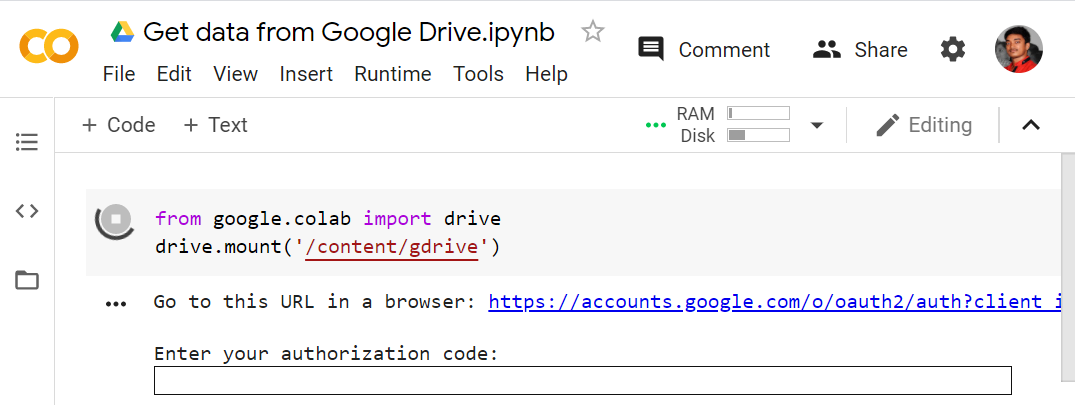Click the Disk label

pyautogui.click(x=698, y=136)
